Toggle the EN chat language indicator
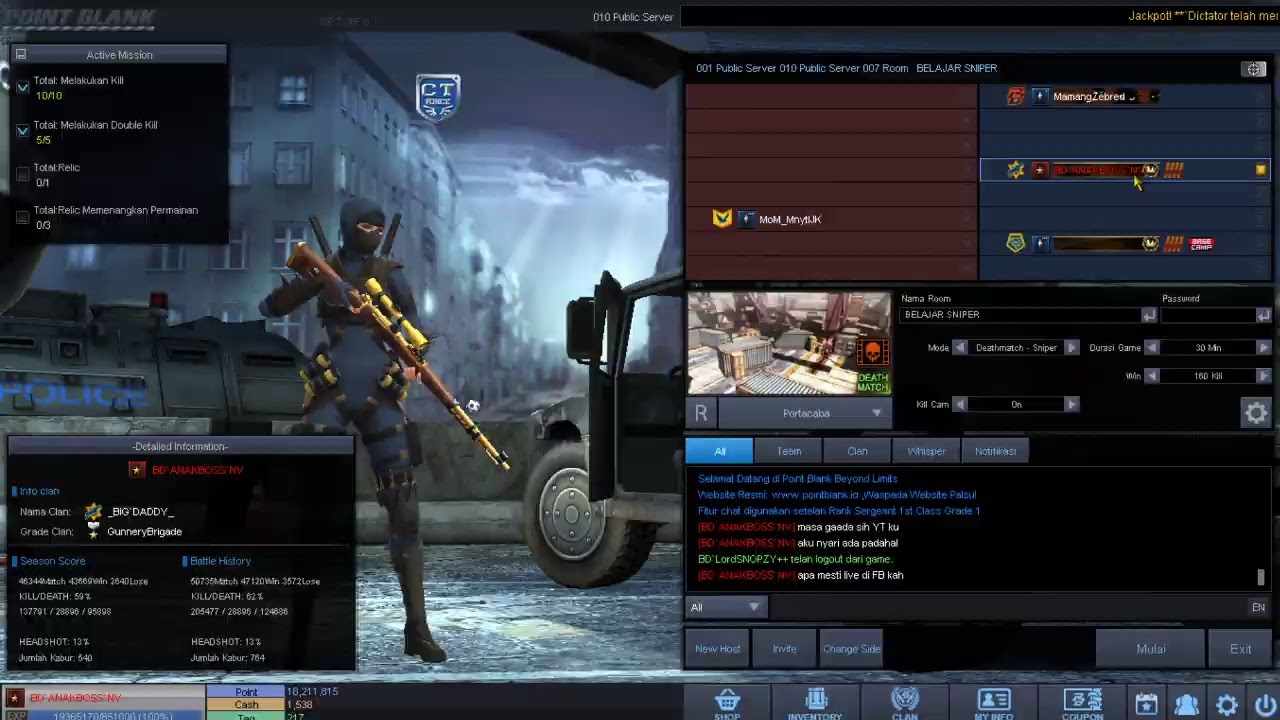 (1258, 607)
